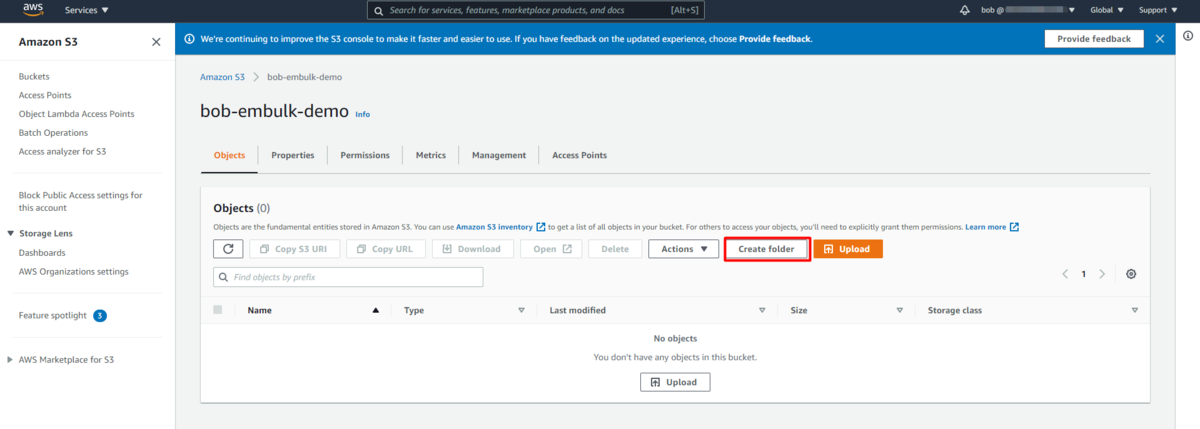Refresh the objects list

point(228,249)
